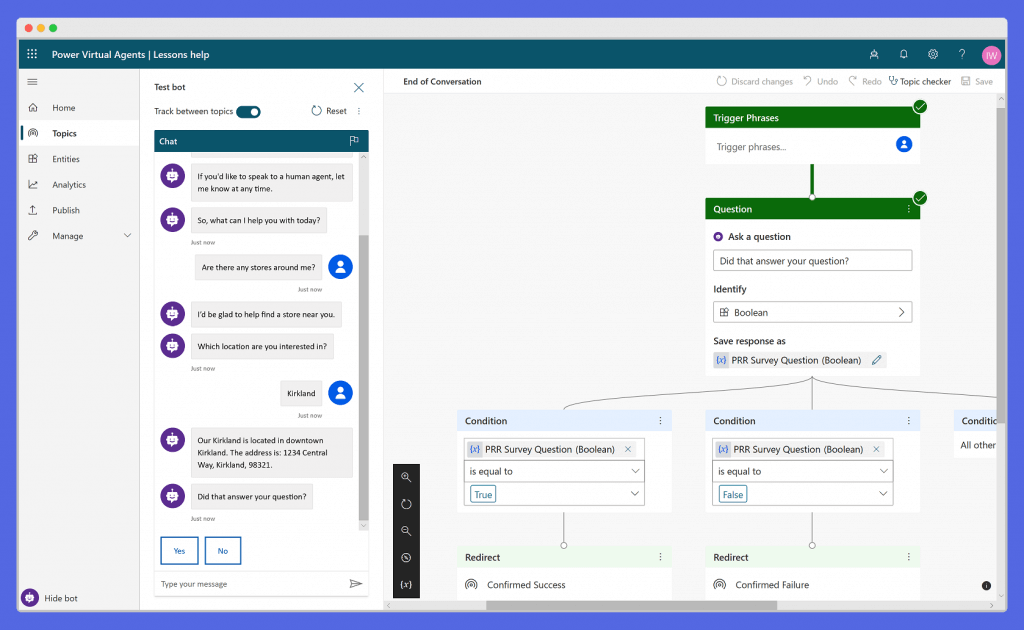This screenshot has height=630, width=1024.
Task: Click Discard changes
Action: [754, 82]
